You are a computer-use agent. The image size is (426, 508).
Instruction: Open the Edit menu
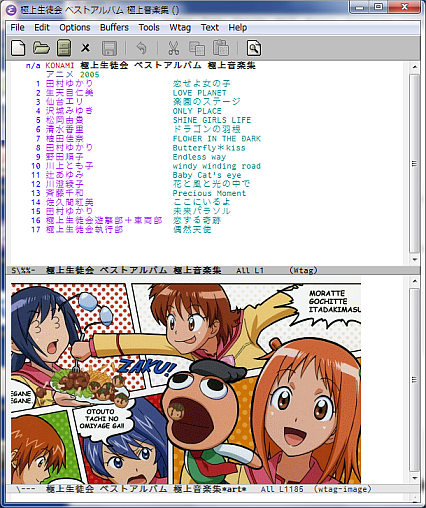(x=42, y=27)
